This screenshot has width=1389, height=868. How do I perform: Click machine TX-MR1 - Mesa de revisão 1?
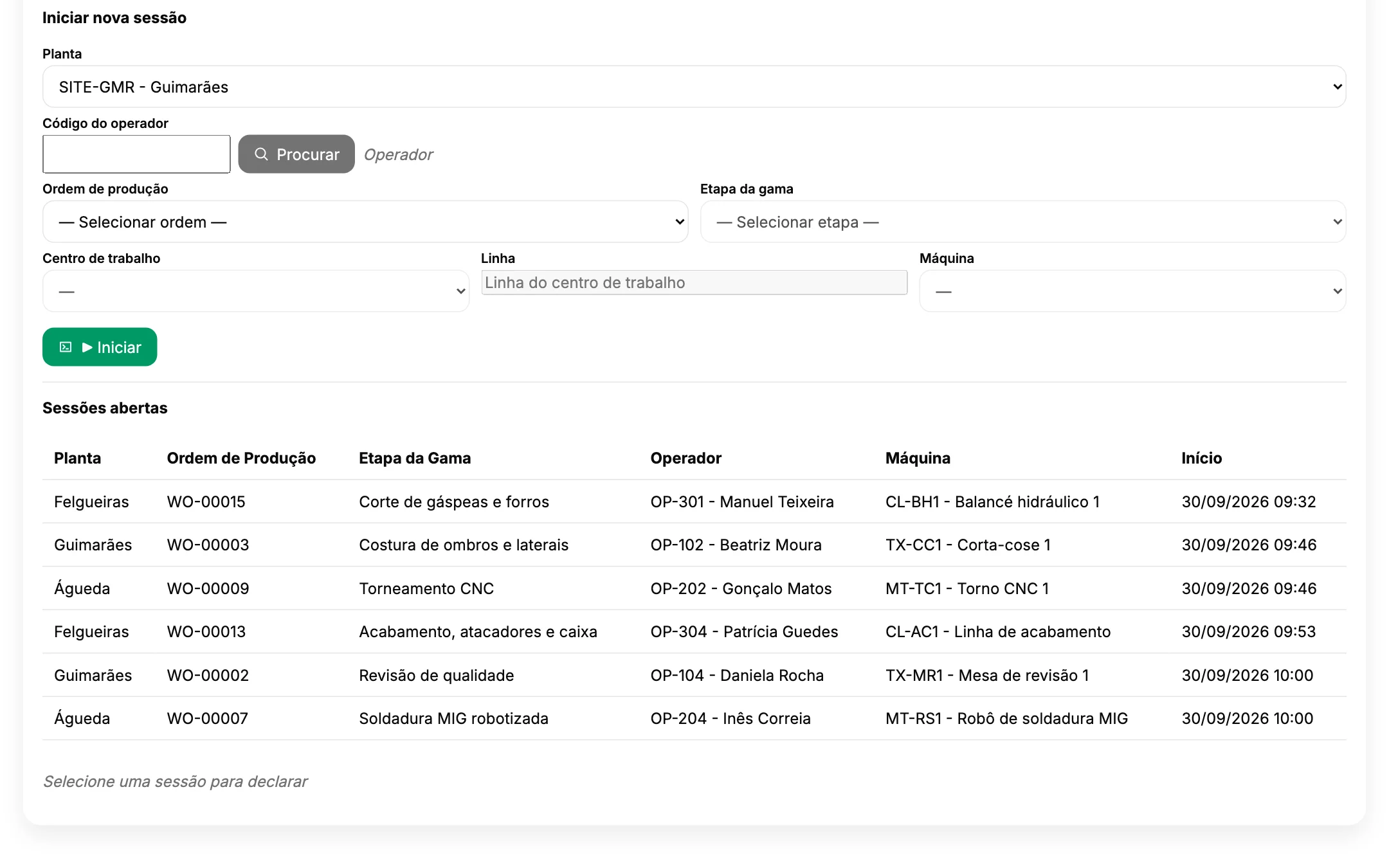pos(987,675)
